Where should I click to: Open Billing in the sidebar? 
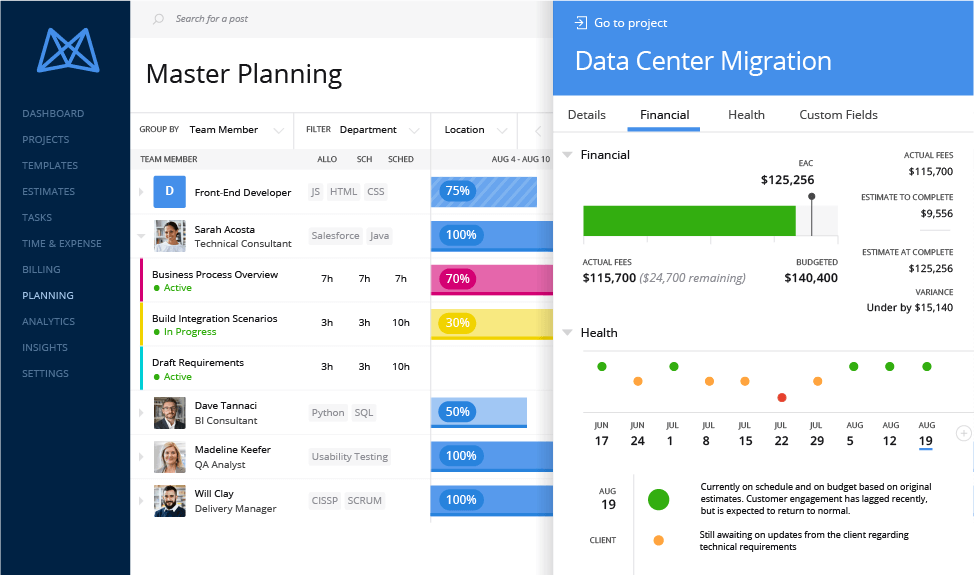pyautogui.click(x=41, y=270)
